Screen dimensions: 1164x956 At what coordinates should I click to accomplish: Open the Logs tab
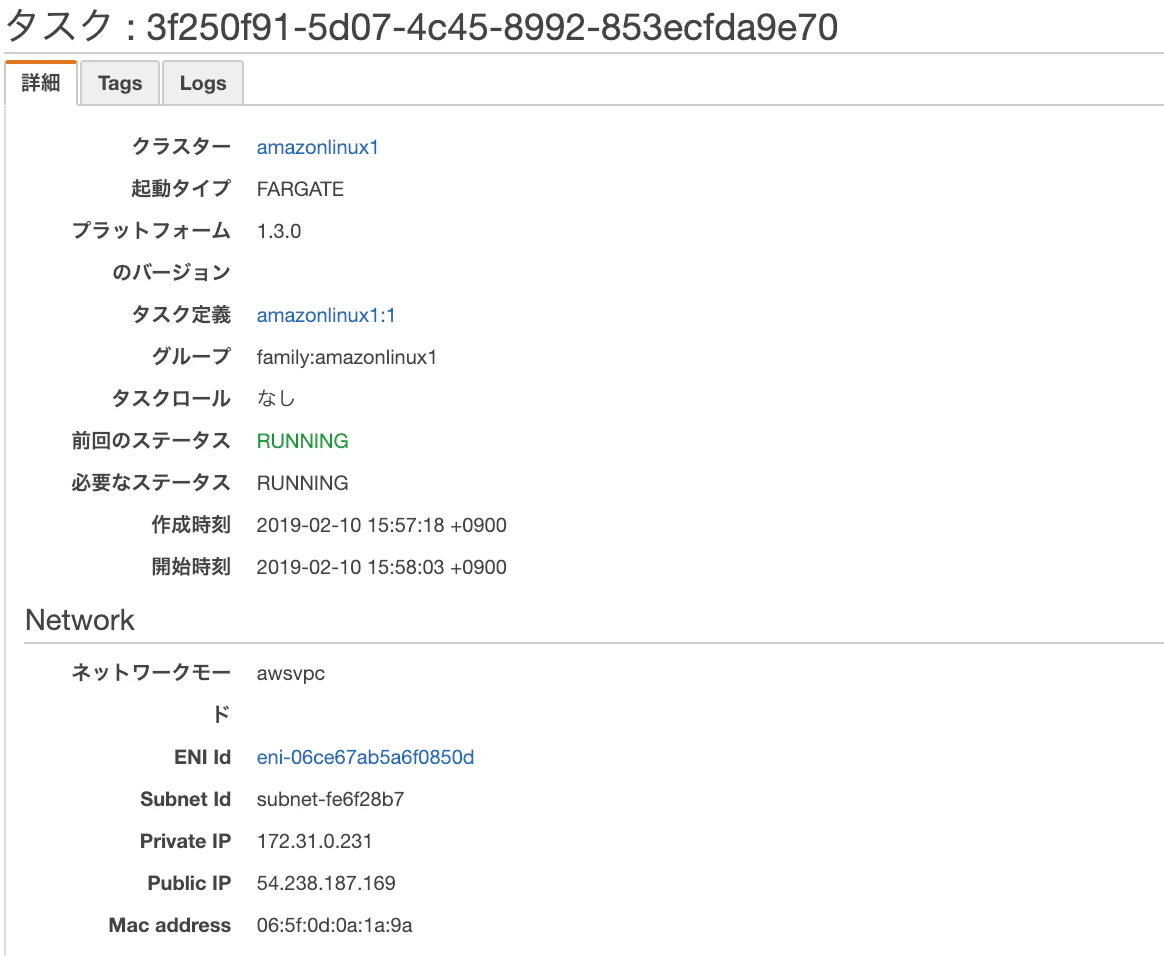coord(203,82)
